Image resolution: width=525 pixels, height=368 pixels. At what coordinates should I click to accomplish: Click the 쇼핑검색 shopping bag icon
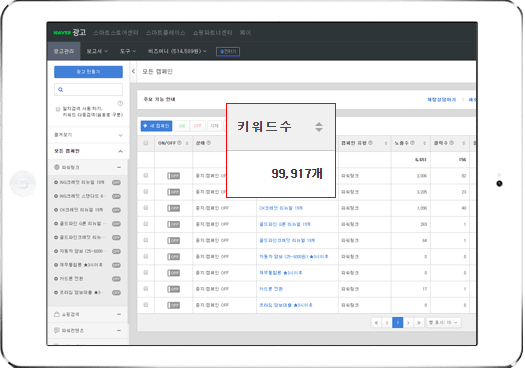click(x=57, y=314)
